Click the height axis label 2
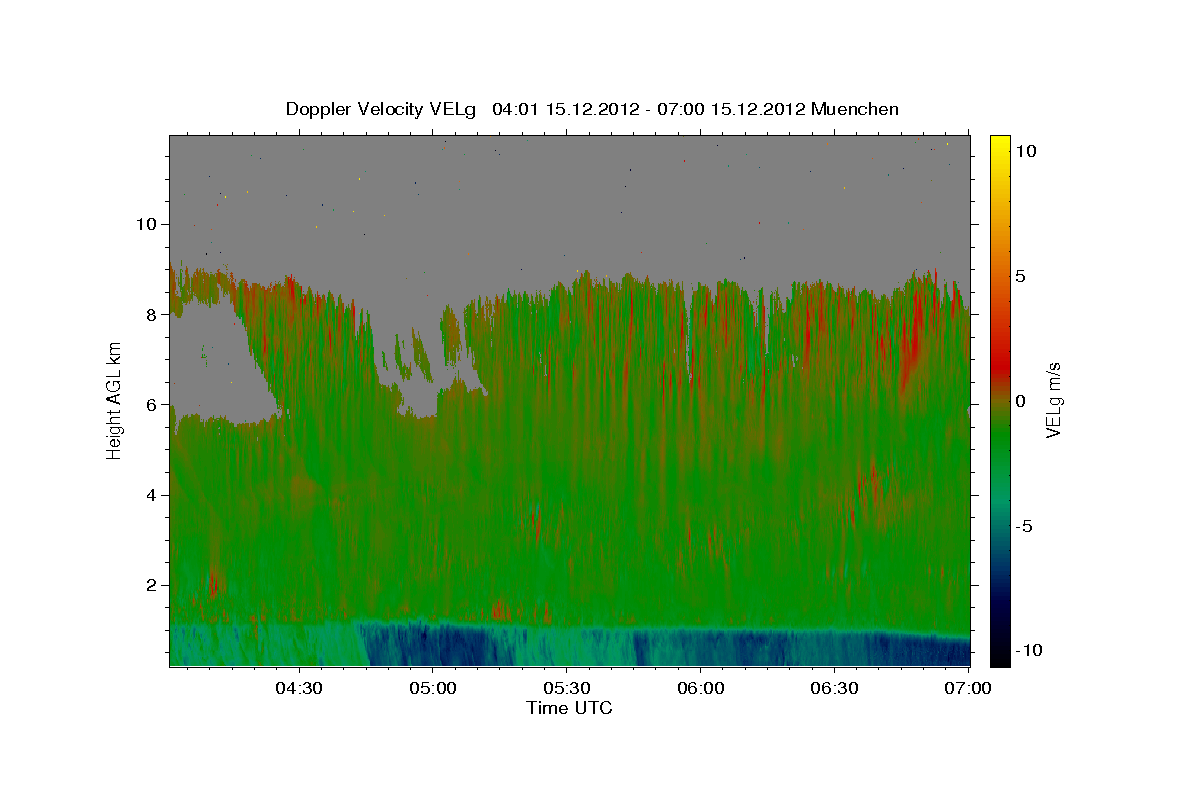The height and width of the screenshot is (800, 1200). (153, 585)
